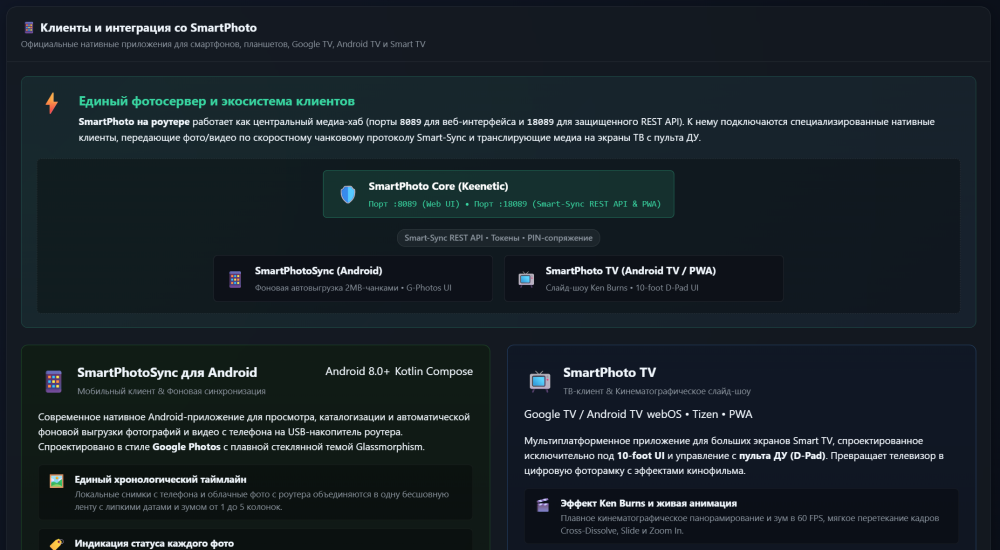
Task: Click the tag icon beside Индикация статуса каждого фото
Action: 57,544
